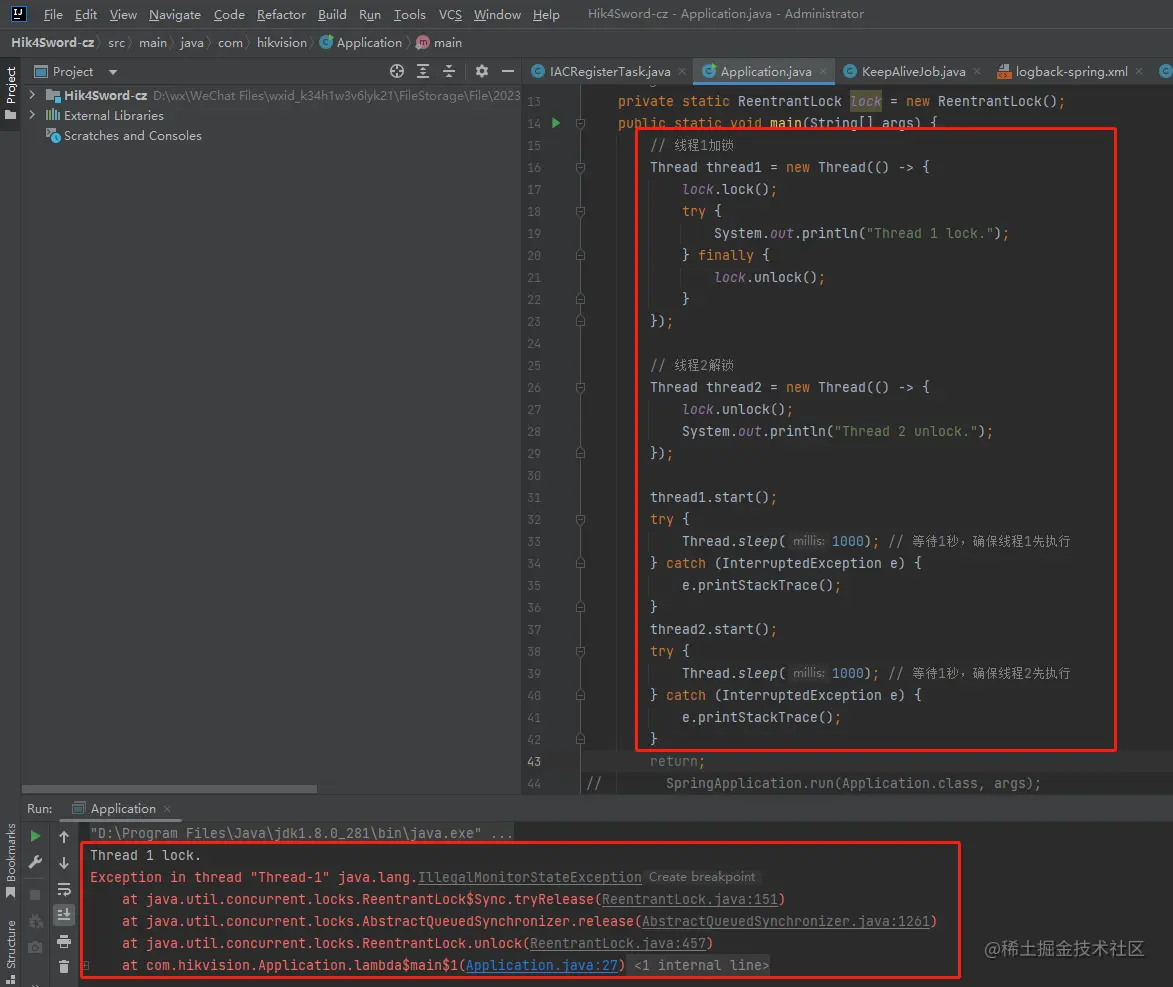Expand the Hik4Sword-cz project node
This screenshot has height=987, width=1173.
32,95
